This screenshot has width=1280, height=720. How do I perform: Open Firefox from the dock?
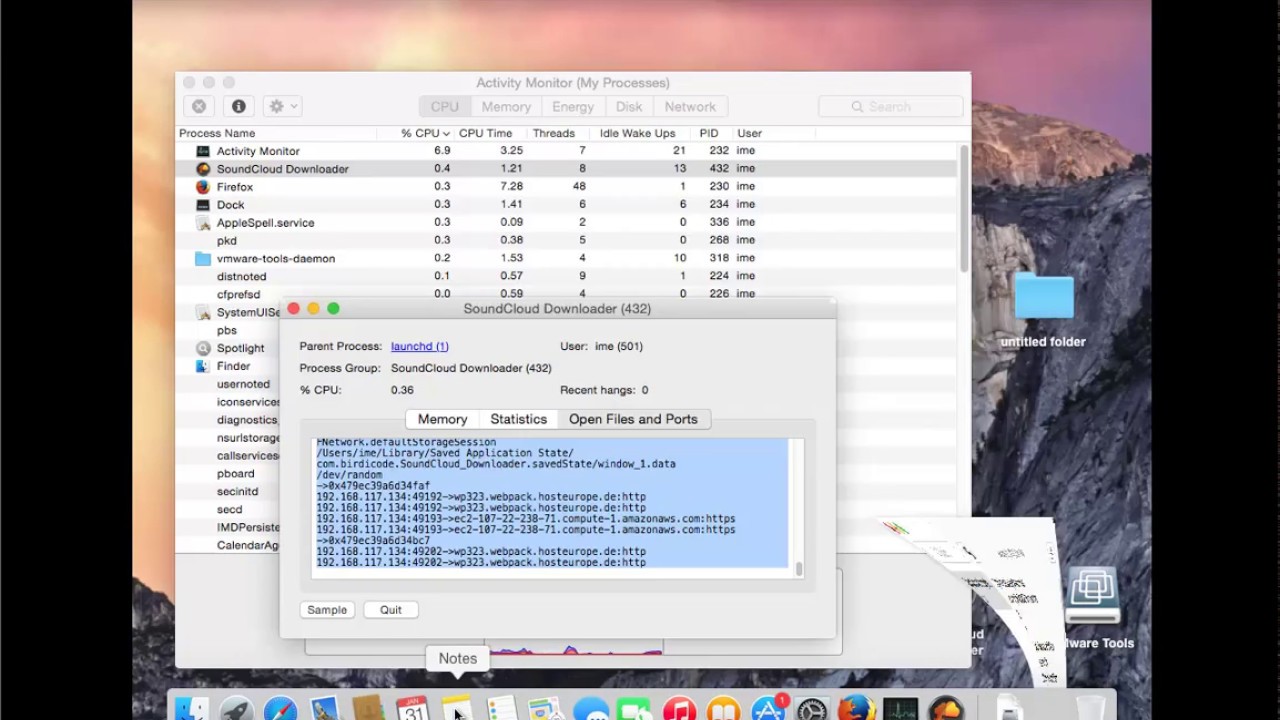tap(856, 709)
